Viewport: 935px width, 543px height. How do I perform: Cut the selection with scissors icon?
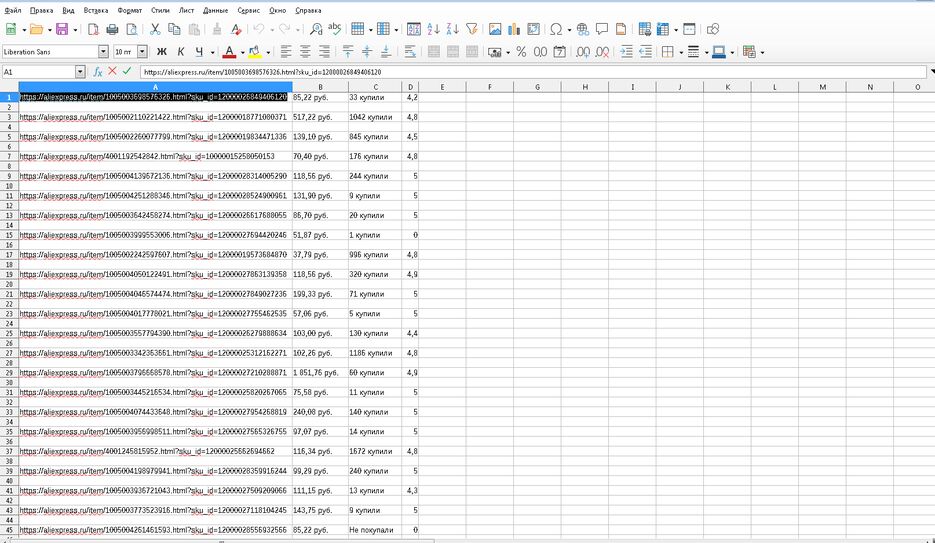155,29
